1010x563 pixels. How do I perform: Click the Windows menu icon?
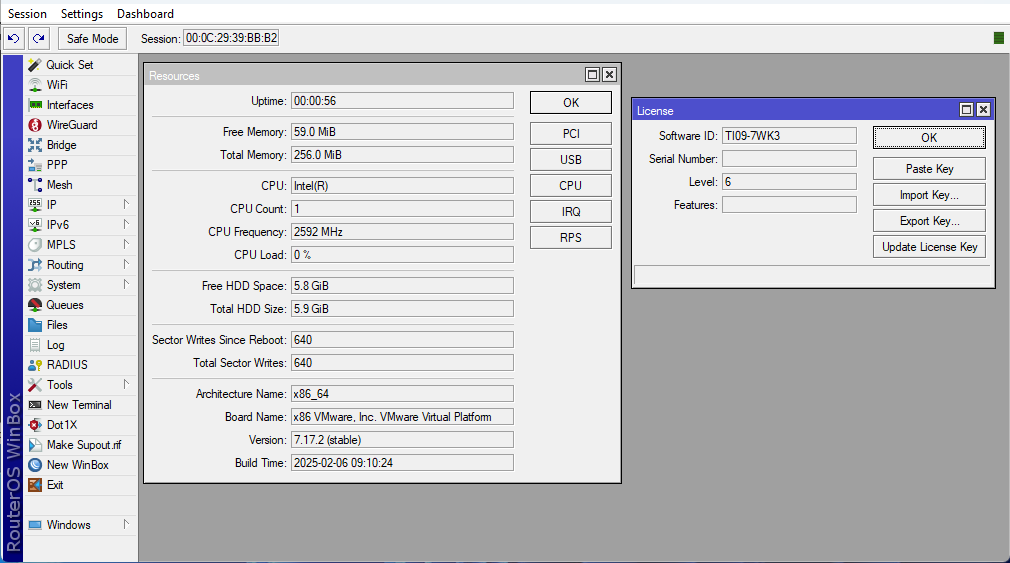click(35, 524)
